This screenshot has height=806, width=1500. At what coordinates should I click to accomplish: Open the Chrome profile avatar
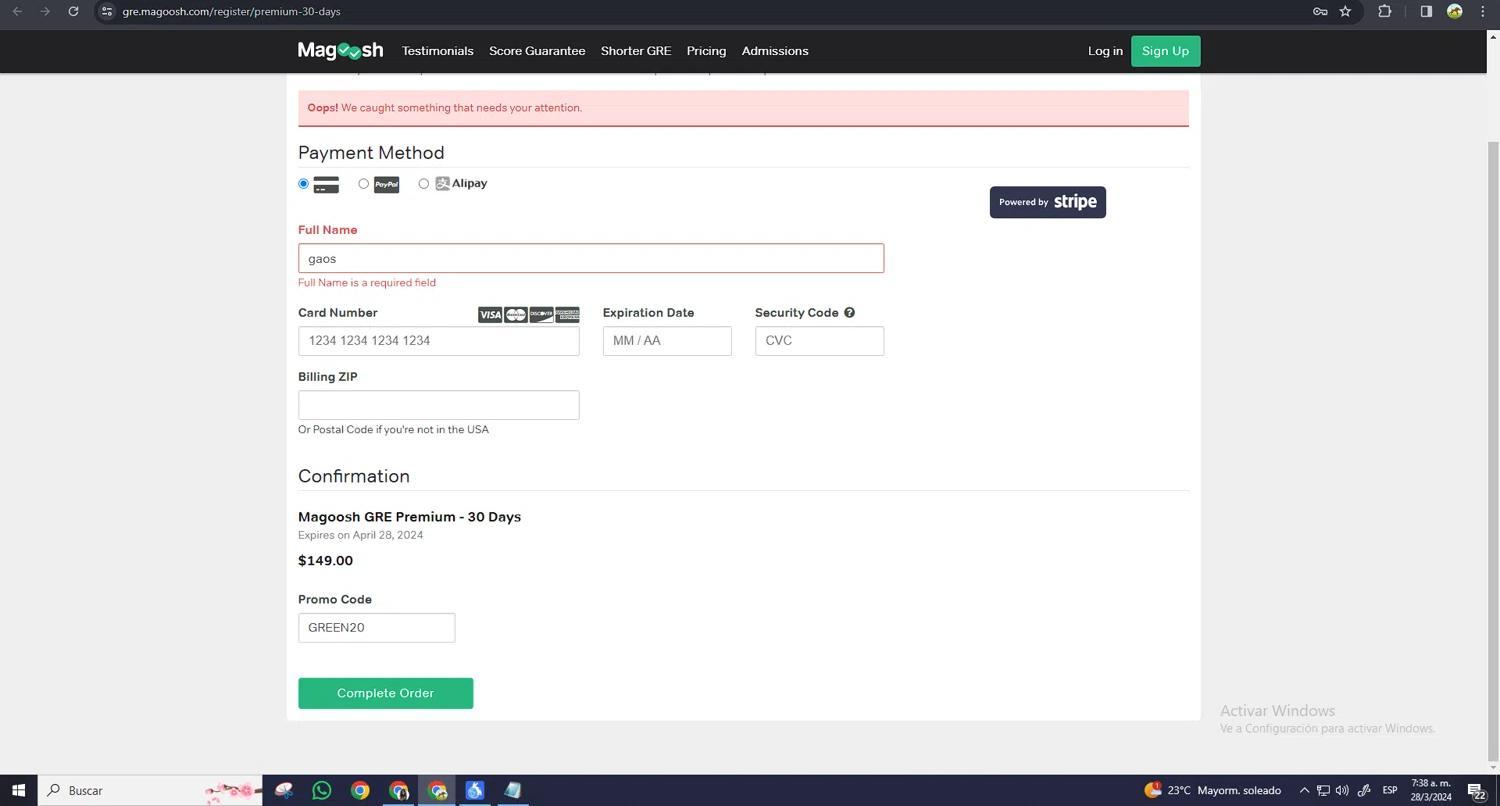(1455, 11)
